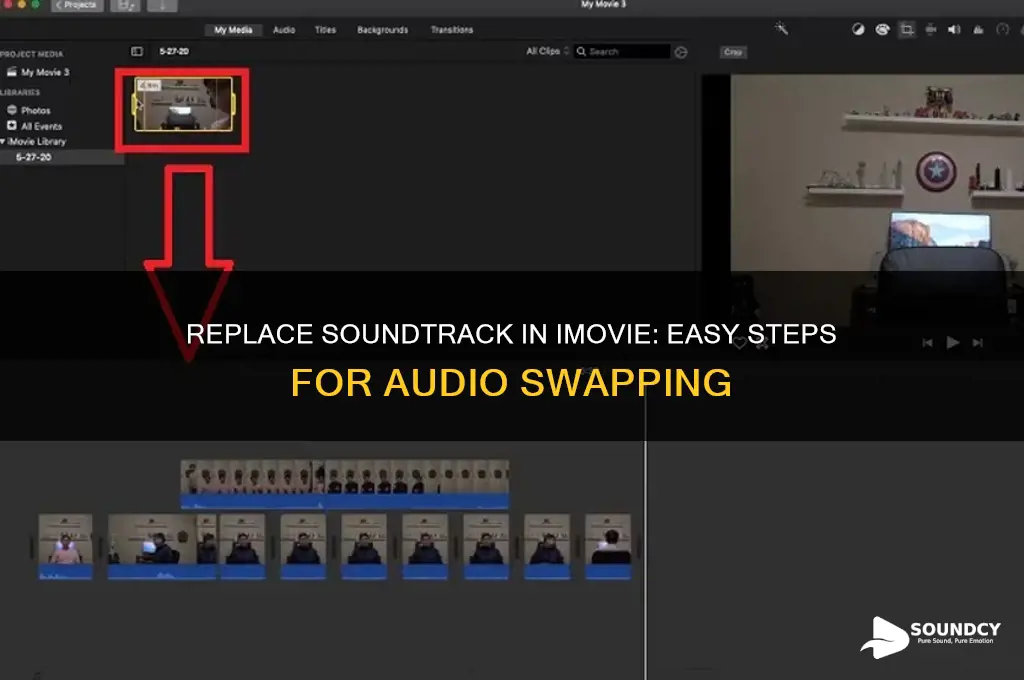
Task: Open the Transitions tab
Action: click(452, 30)
